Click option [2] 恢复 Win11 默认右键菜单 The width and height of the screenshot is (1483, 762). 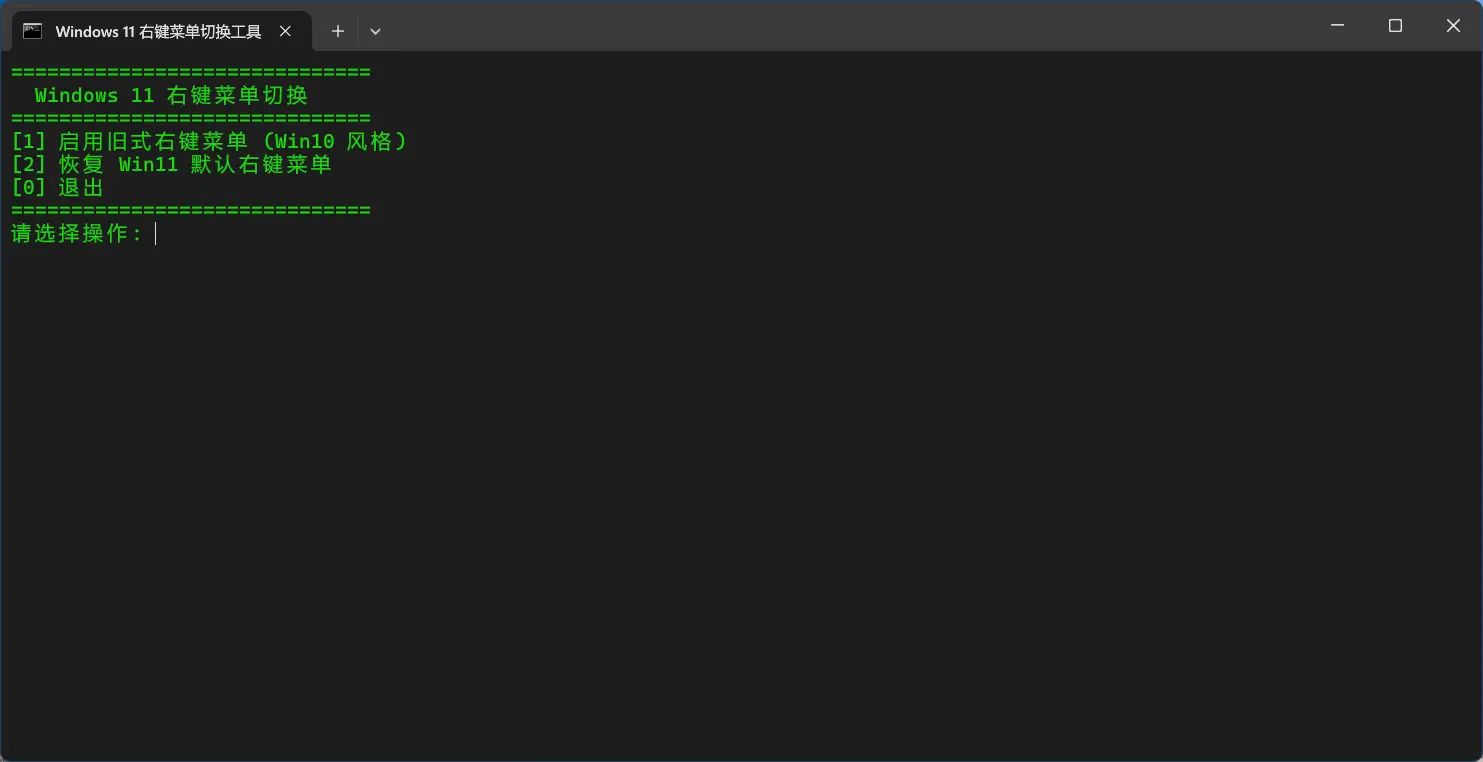(170, 164)
